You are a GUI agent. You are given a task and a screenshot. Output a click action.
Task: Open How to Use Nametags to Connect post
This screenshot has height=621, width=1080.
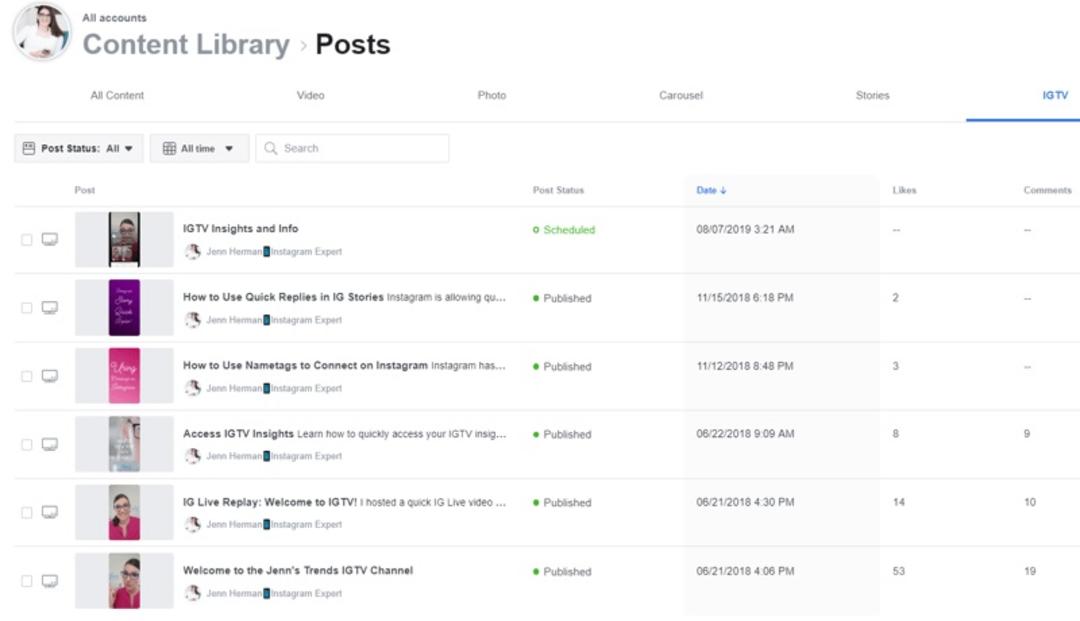tap(305, 365)
